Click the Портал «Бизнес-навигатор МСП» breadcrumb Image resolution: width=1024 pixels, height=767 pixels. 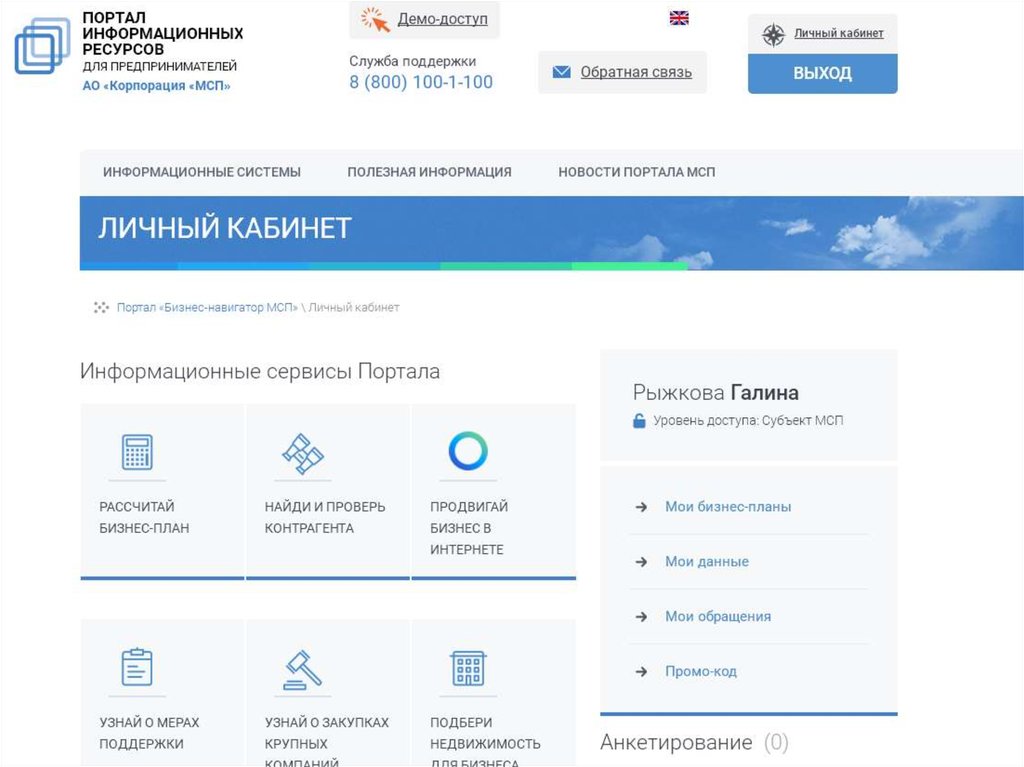point(207,308)
